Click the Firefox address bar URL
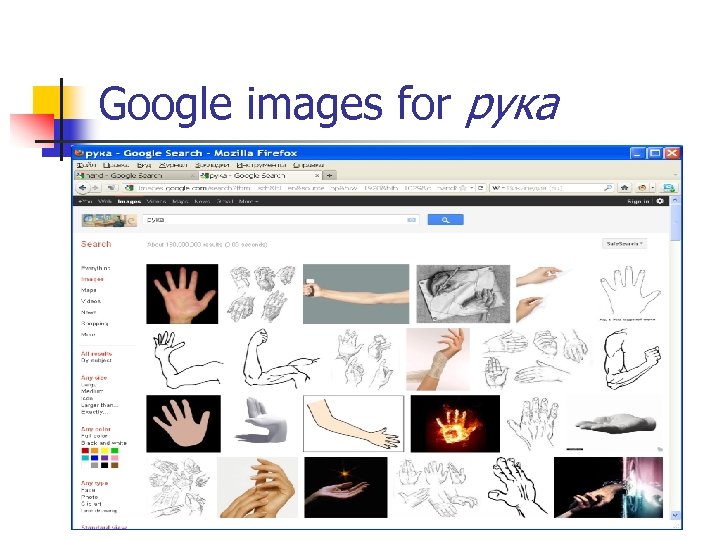The width and height of the screenshot is (720, 540). [x=298, y=188]
